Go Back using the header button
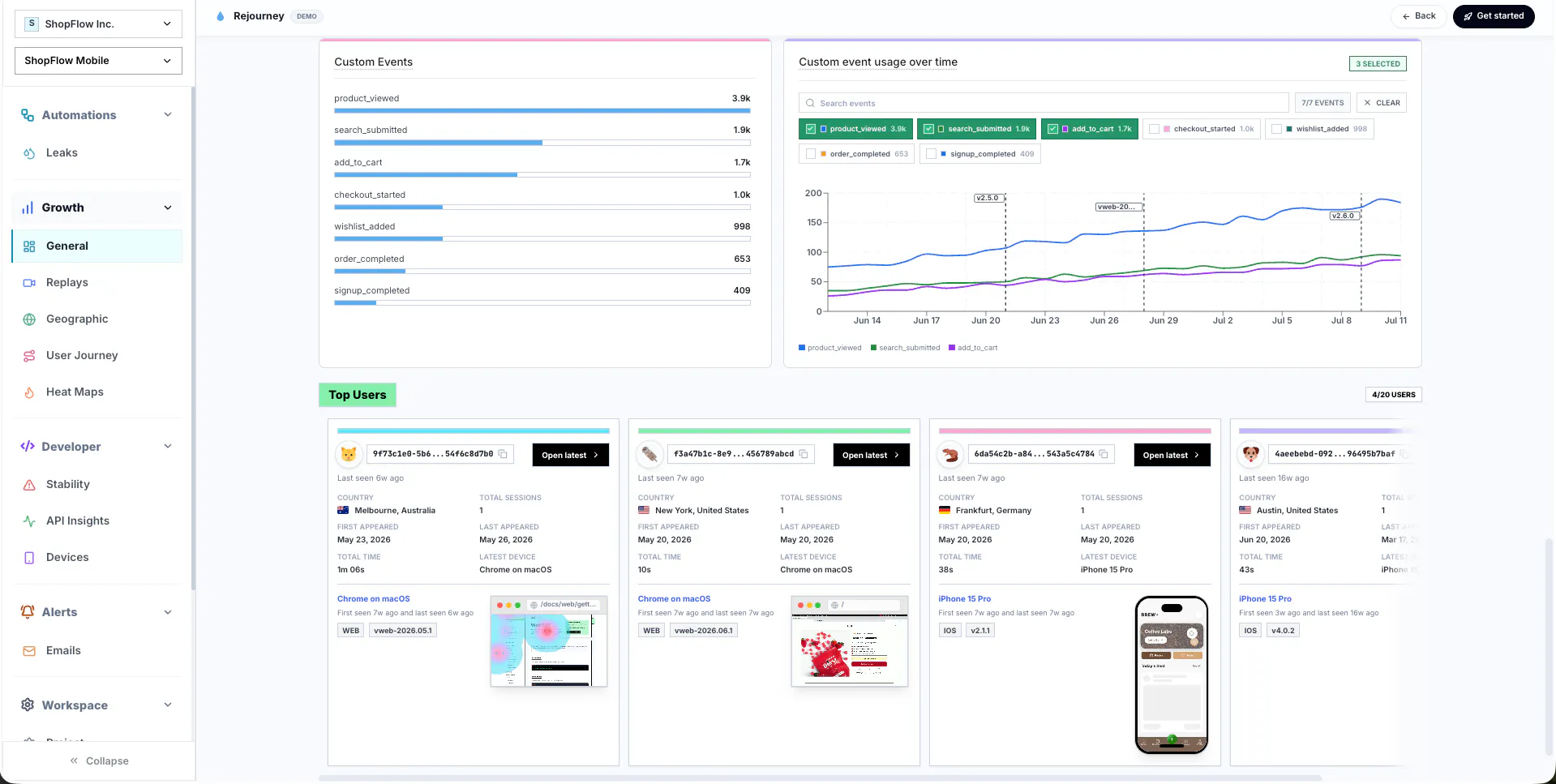This screenshot has width=1556, height=784. pos(1419,16)
